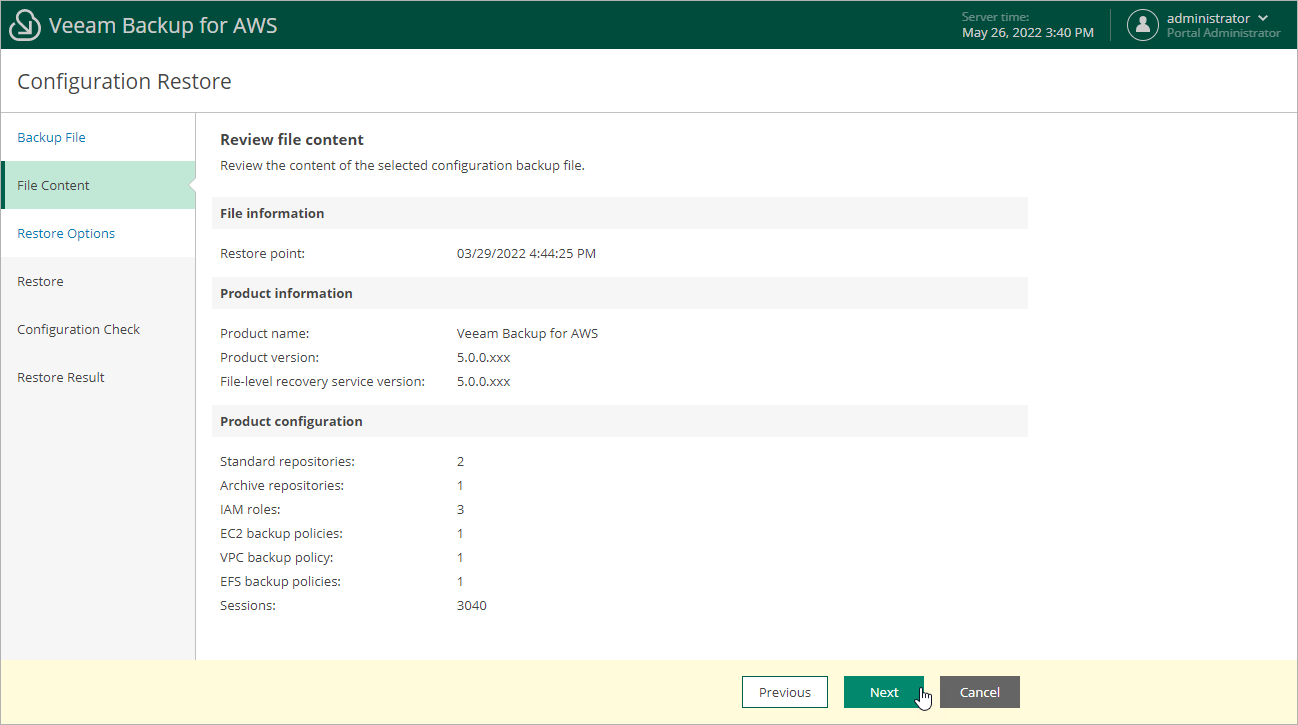Open the Restore Options step
Screen dimensions: 1298x725
pyautogui.click(x=65, y=233)
